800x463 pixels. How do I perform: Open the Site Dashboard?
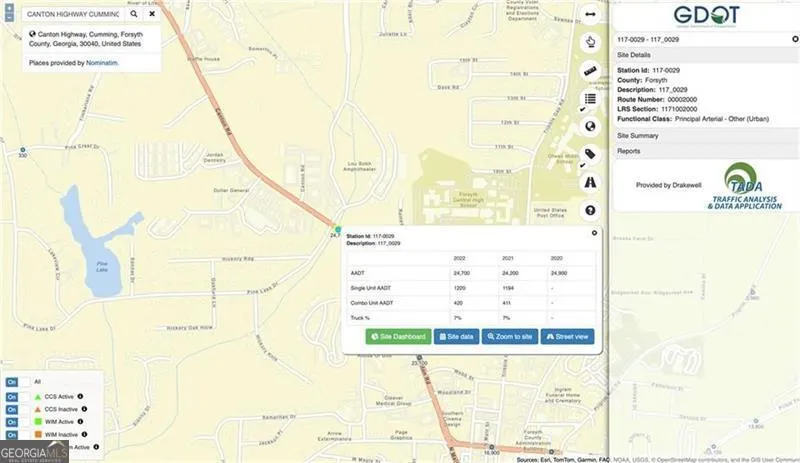pyautogui.click(x=398, y=337)
